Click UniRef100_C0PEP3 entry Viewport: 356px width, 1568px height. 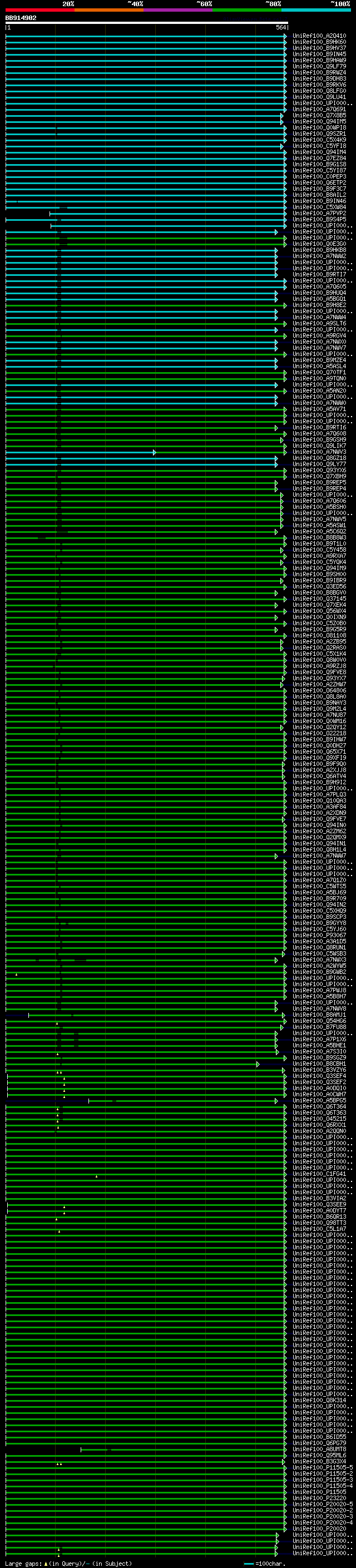point(319,176)
